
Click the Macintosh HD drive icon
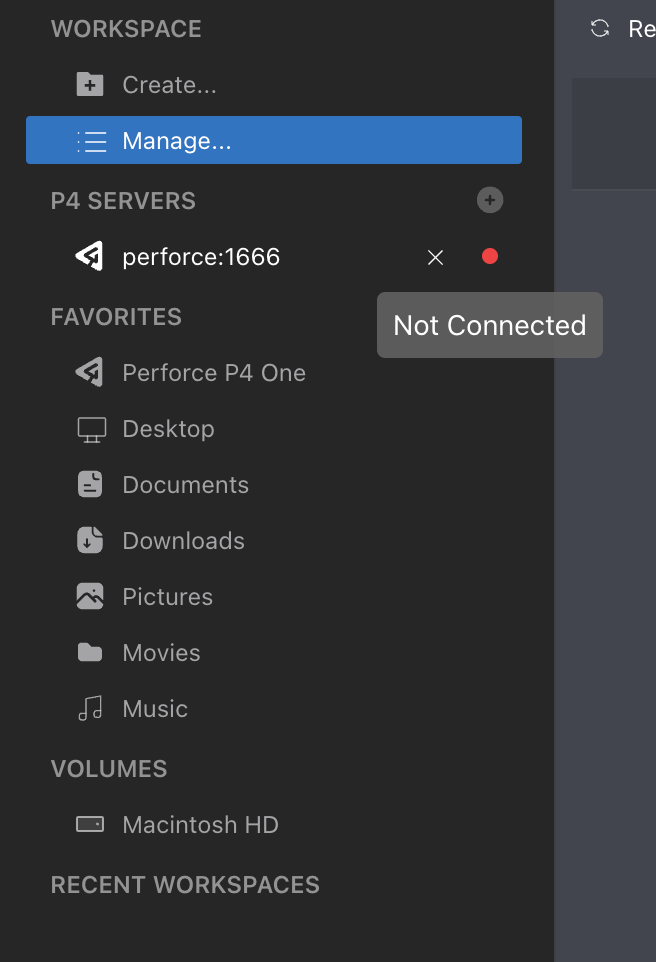[x=90, y=824]
